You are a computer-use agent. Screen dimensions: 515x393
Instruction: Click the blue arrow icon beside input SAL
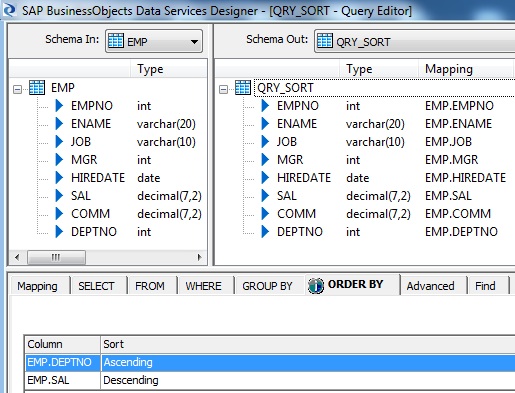click(59, 196)
